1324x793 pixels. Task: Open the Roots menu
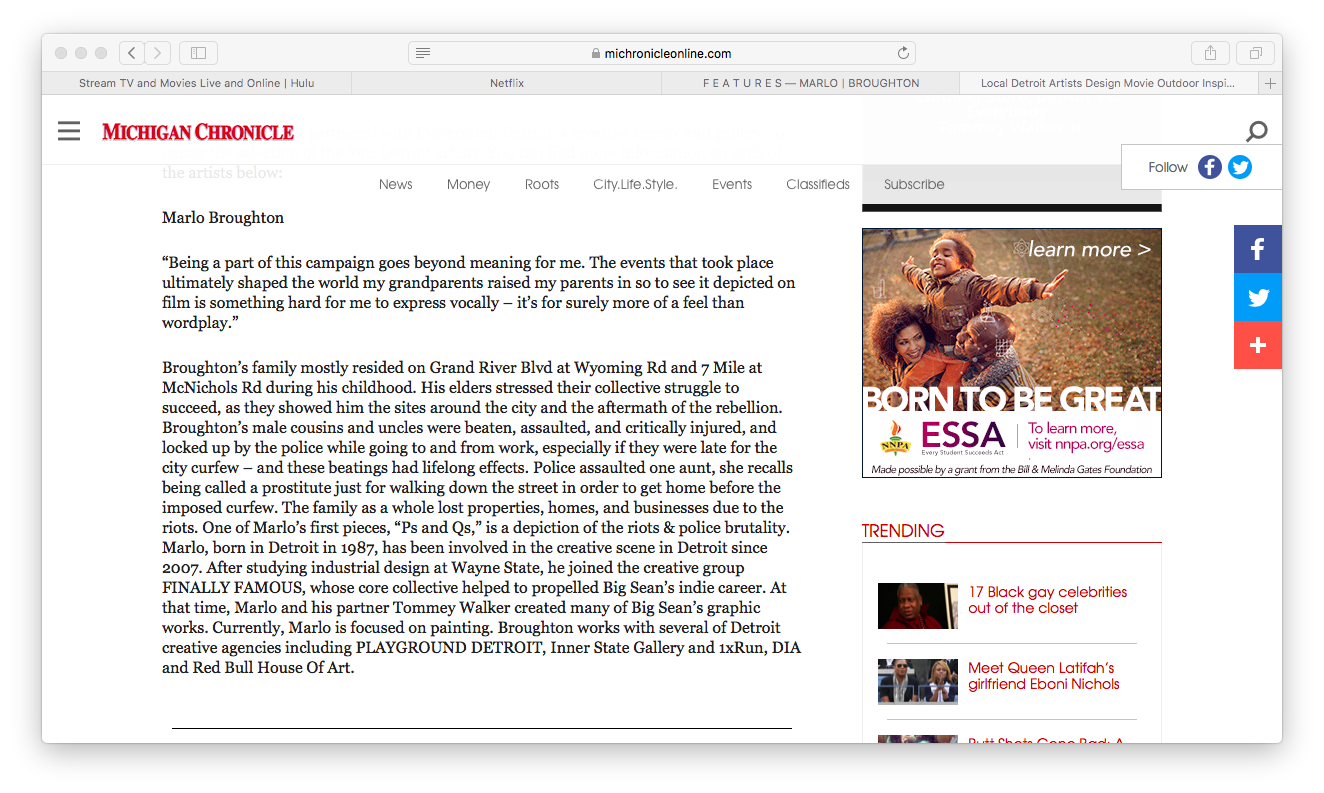[x=542, y=184]
